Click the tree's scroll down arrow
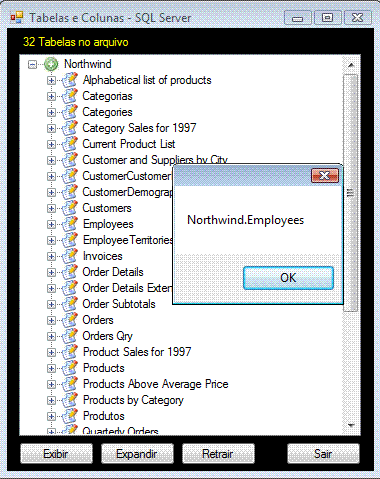This screenshot has width=380, height=479. point(351,425)
